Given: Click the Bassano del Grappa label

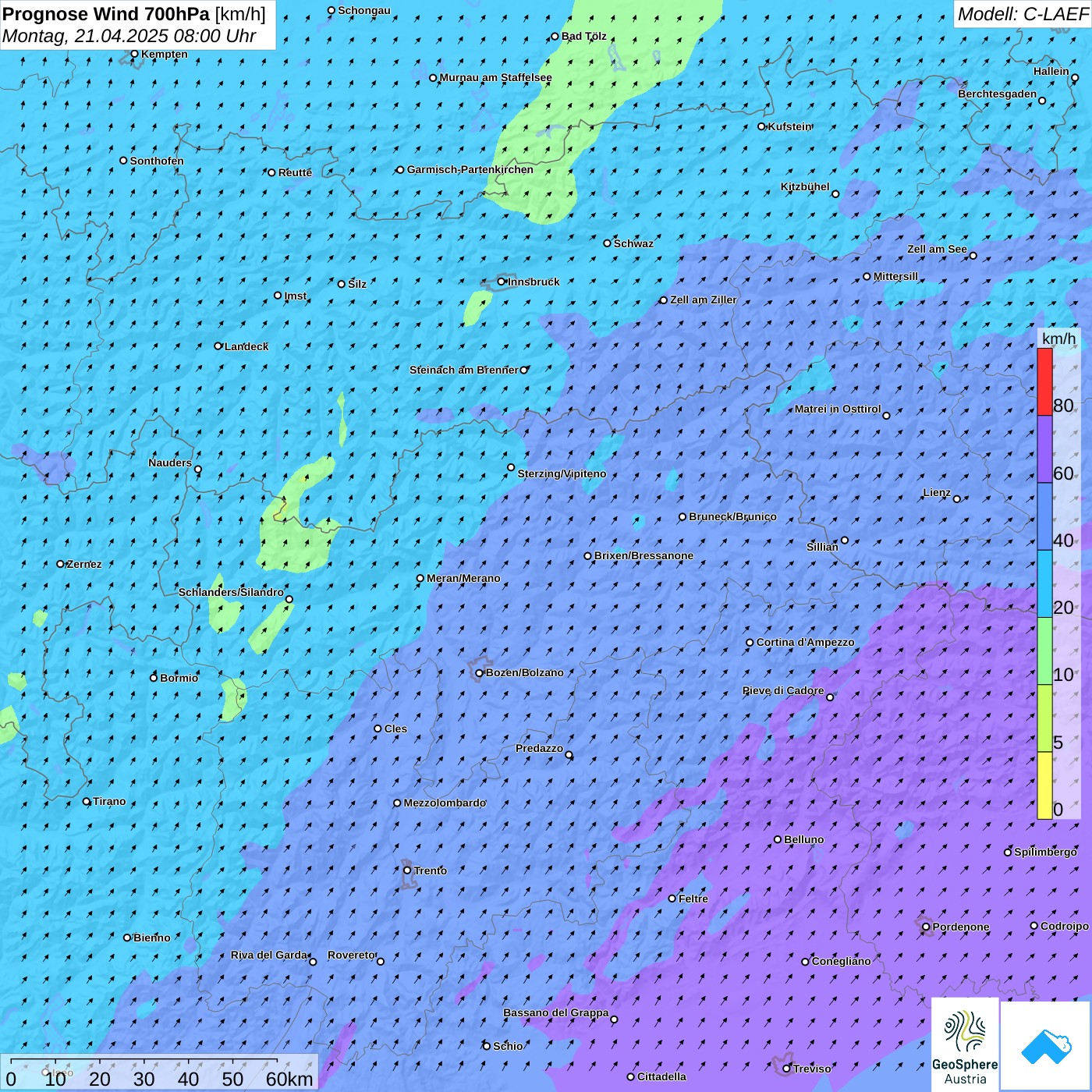Looking at the screenshot, I should (x=555, y=1012).
